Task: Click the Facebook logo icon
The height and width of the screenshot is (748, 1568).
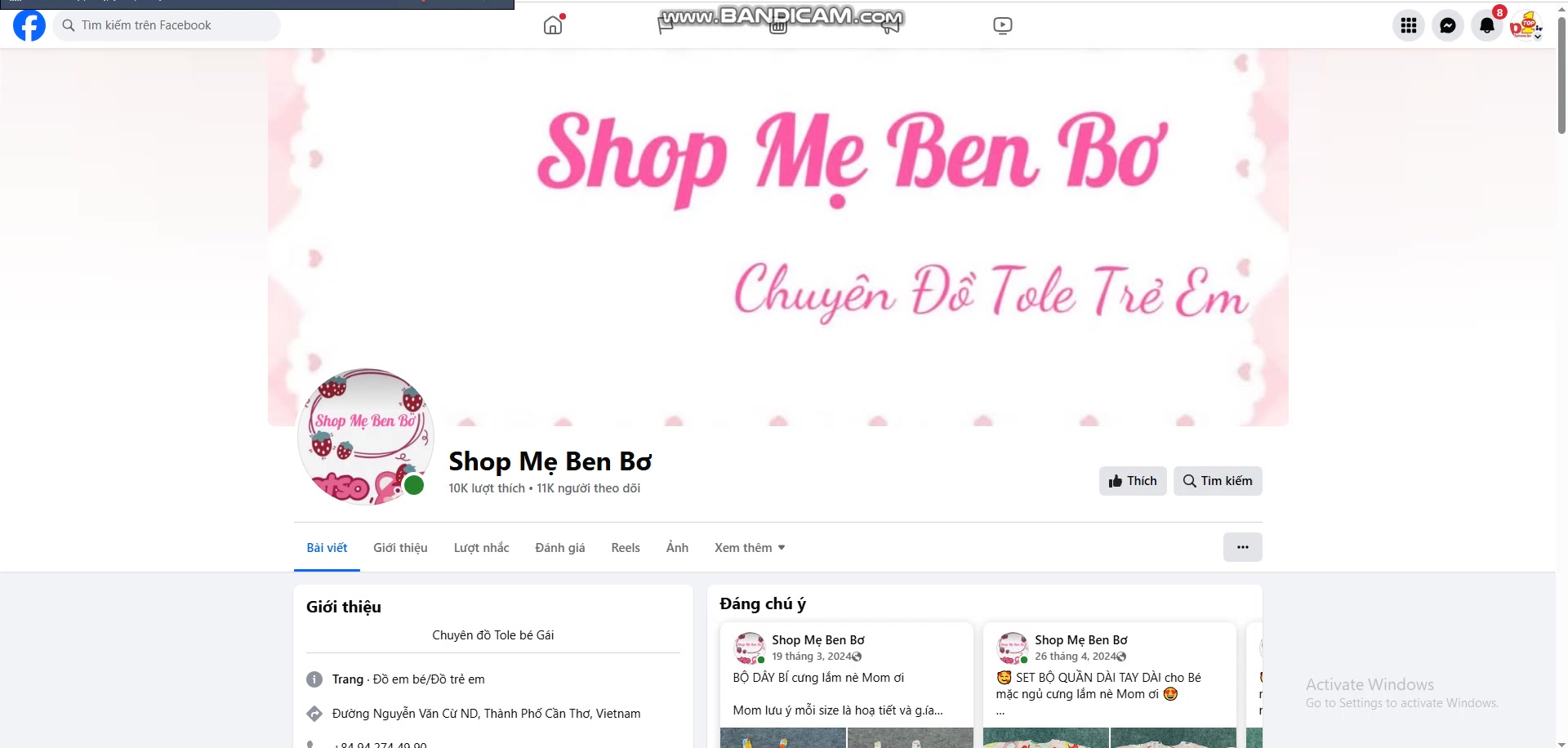Action: tap(29, 25)
